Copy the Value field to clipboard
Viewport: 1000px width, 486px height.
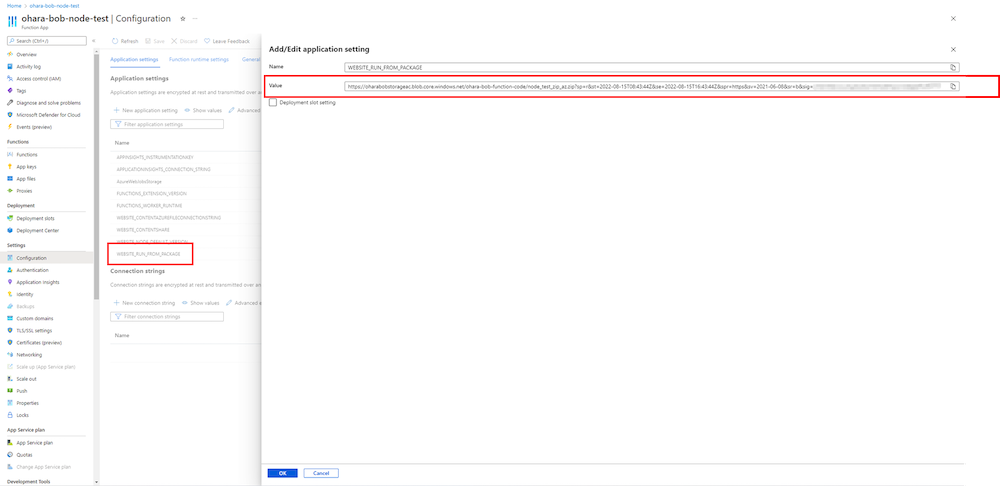tap(953, 86)
